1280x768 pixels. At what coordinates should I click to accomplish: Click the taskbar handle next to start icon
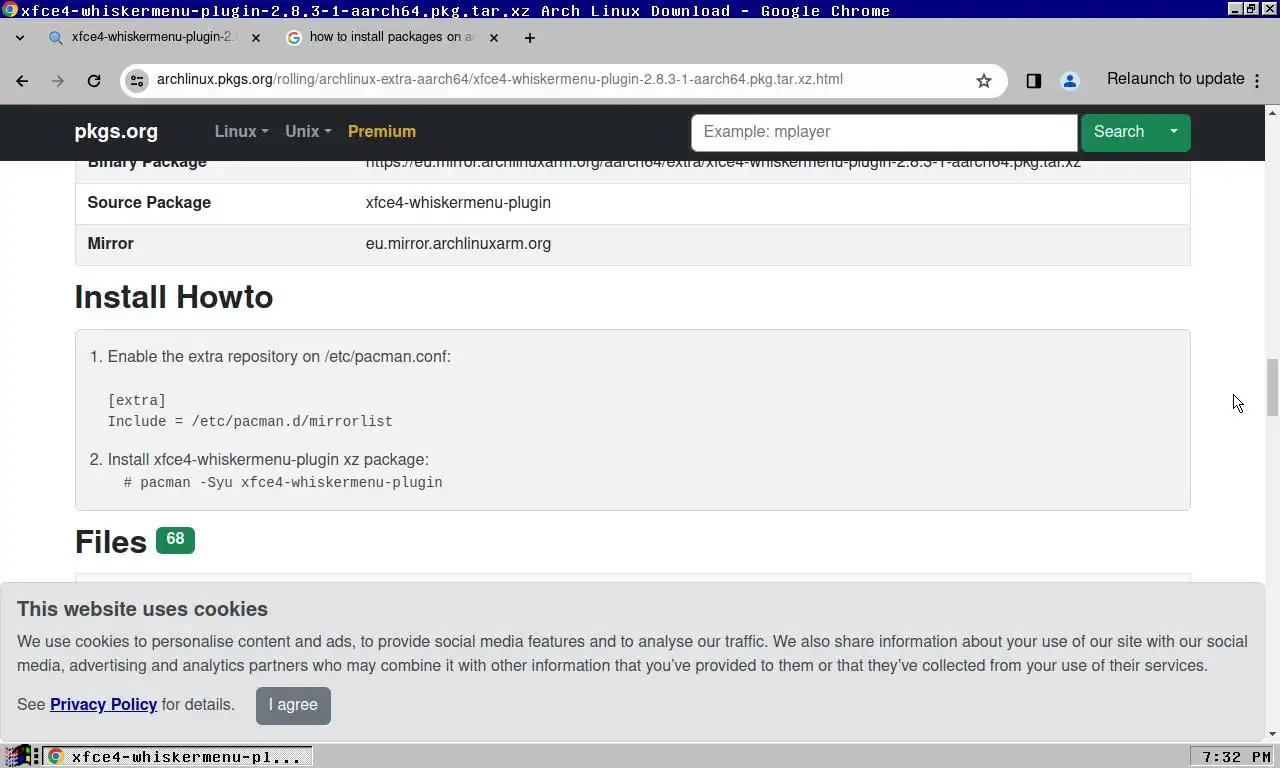(36, 756)
